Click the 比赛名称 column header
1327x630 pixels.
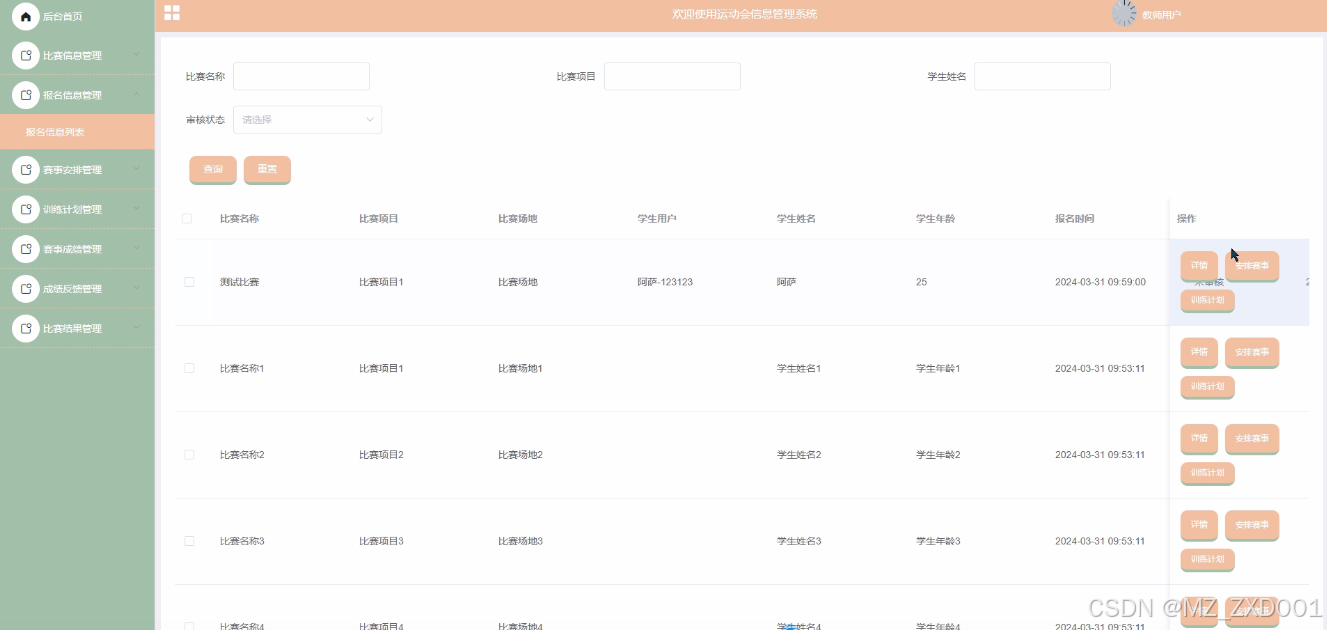(239, 218)
